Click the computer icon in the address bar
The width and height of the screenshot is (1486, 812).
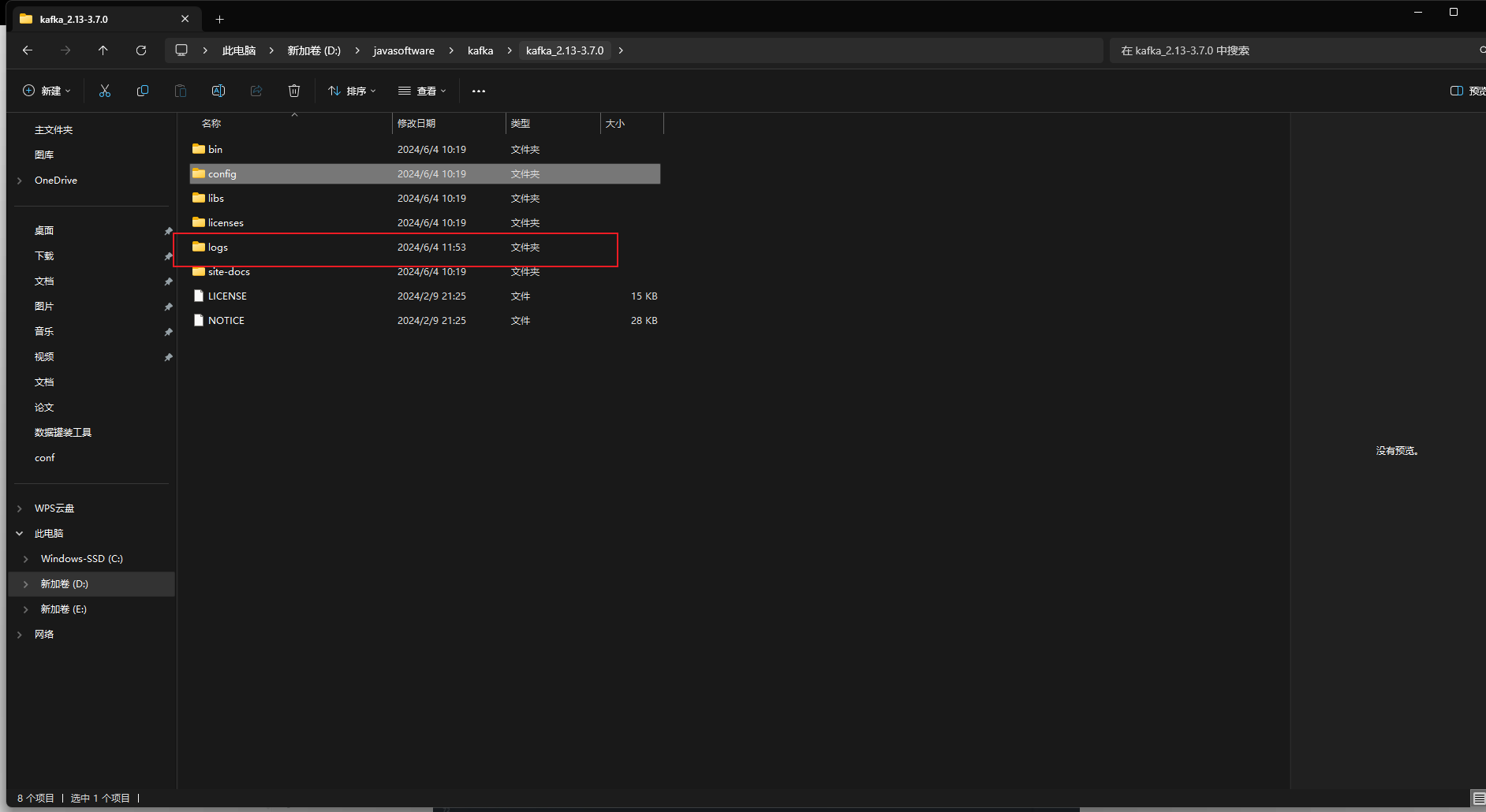pos(181,50)
